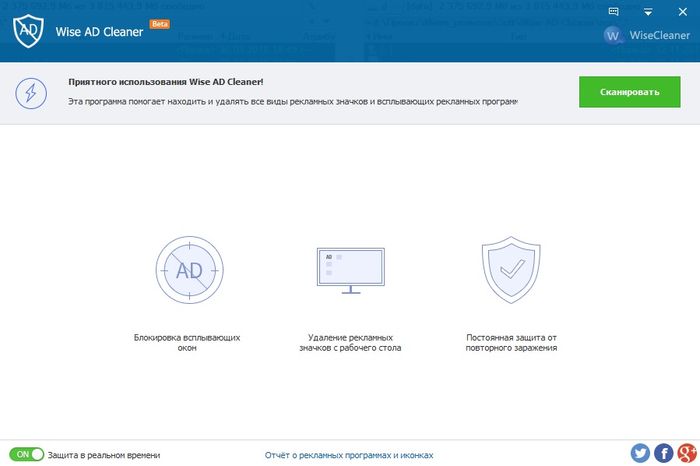The image size is (700, 466).
Task: Click the Эта программа помогает находить description text
Action: coord(293,101)
